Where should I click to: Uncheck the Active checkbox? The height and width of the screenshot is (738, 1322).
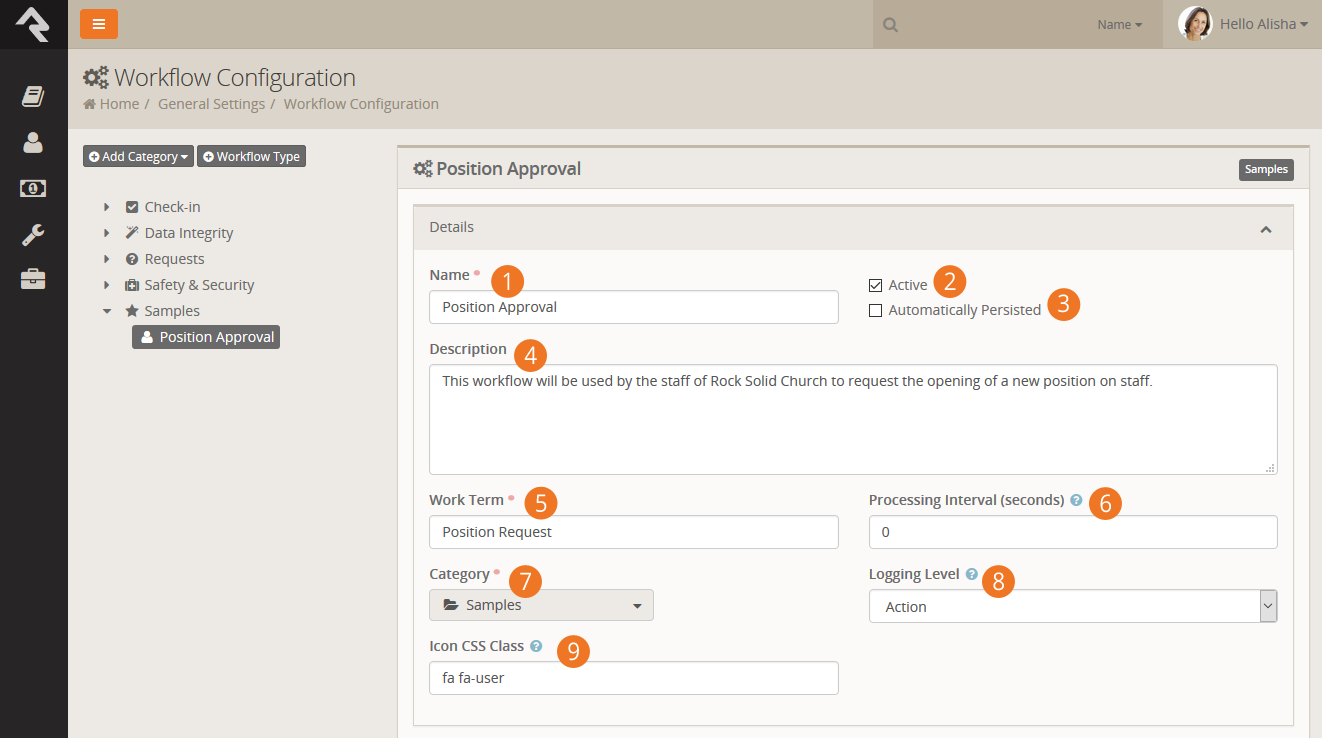point(876,285)
